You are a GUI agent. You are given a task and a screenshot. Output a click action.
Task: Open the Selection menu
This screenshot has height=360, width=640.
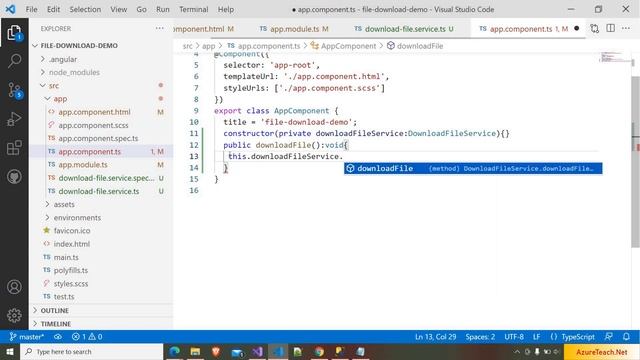click(x=85, y=9)
